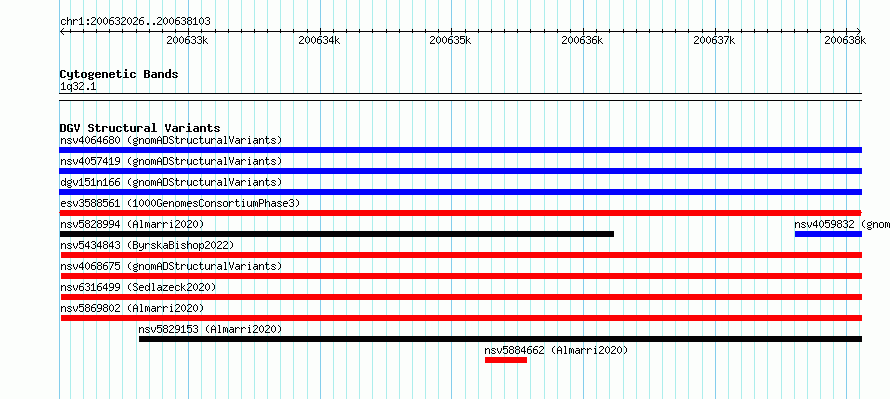Click the ruler's right arrowhead

coord(859,31)
